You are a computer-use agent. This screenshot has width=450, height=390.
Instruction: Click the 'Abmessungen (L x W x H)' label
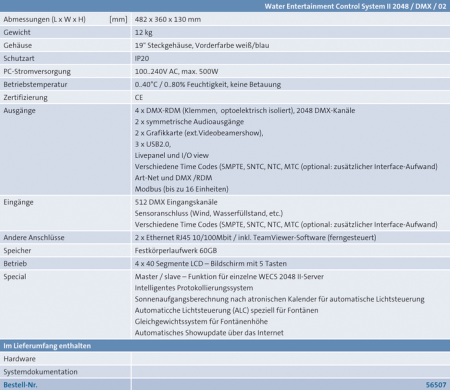pos(44,19)
